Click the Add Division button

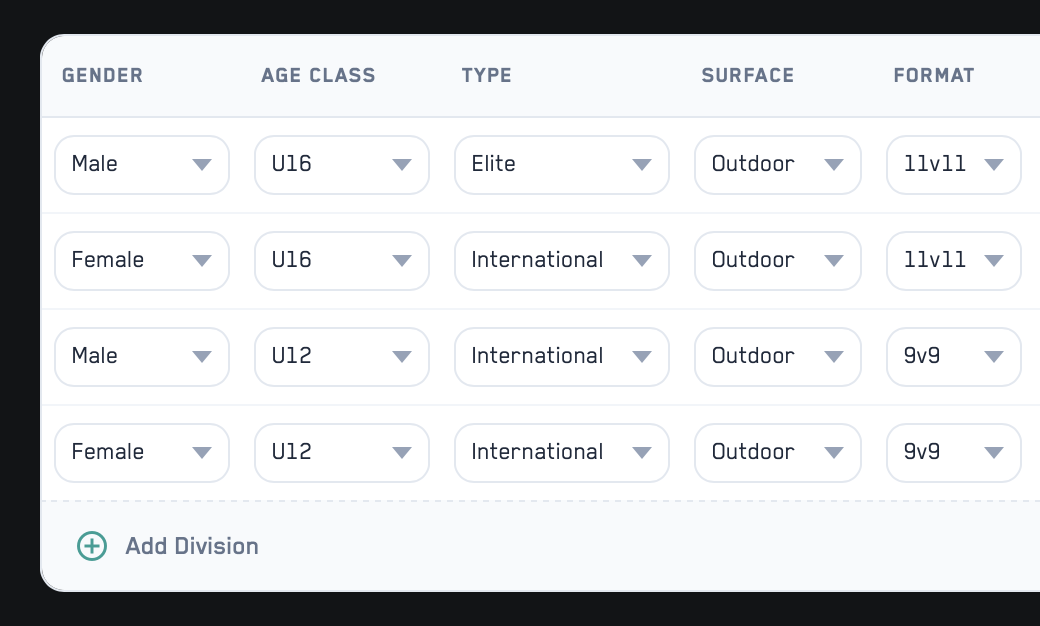(x=168, y=546)
